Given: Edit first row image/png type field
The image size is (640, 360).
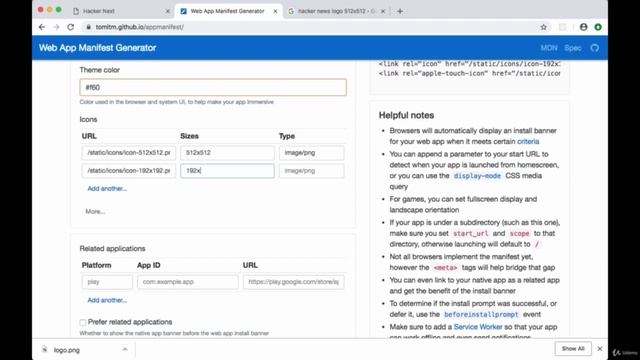Looking at the screenshot, I should [x=311, y=153].
